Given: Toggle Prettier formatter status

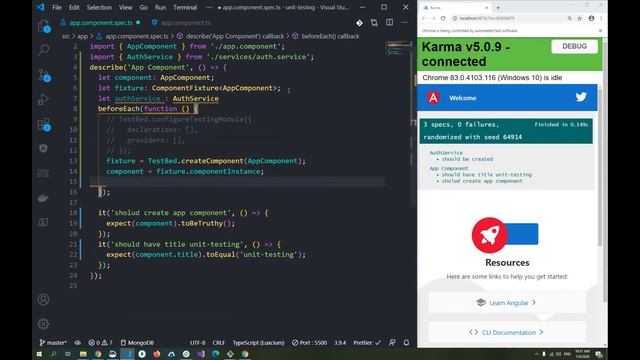Looking at the screenshot, I should (367, 342).
